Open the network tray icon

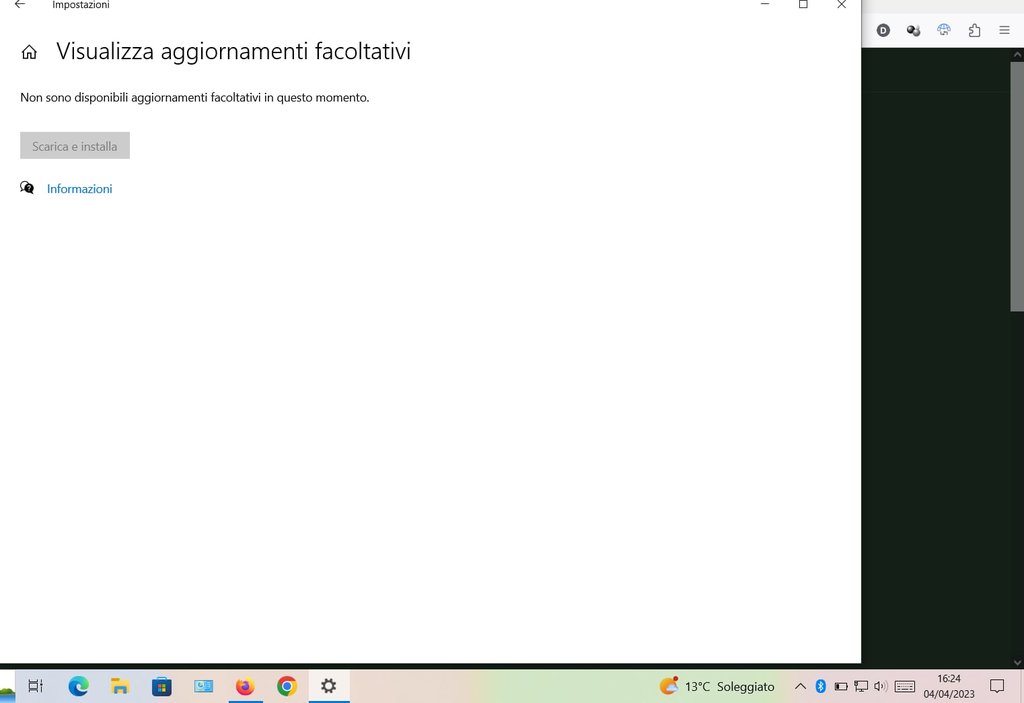coord(861,686)
